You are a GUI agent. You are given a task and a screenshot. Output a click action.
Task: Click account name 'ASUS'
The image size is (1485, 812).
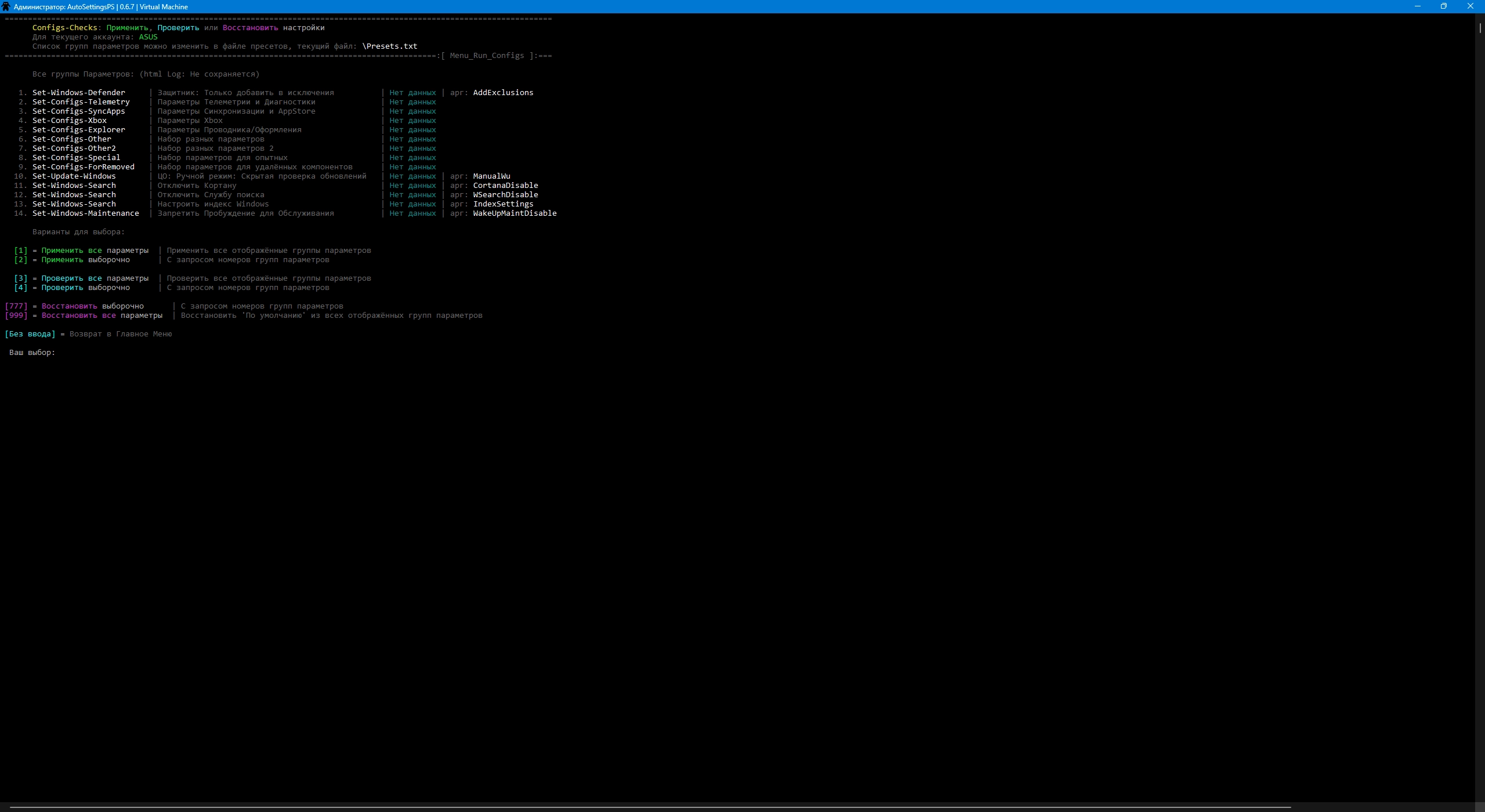point(148,37)
